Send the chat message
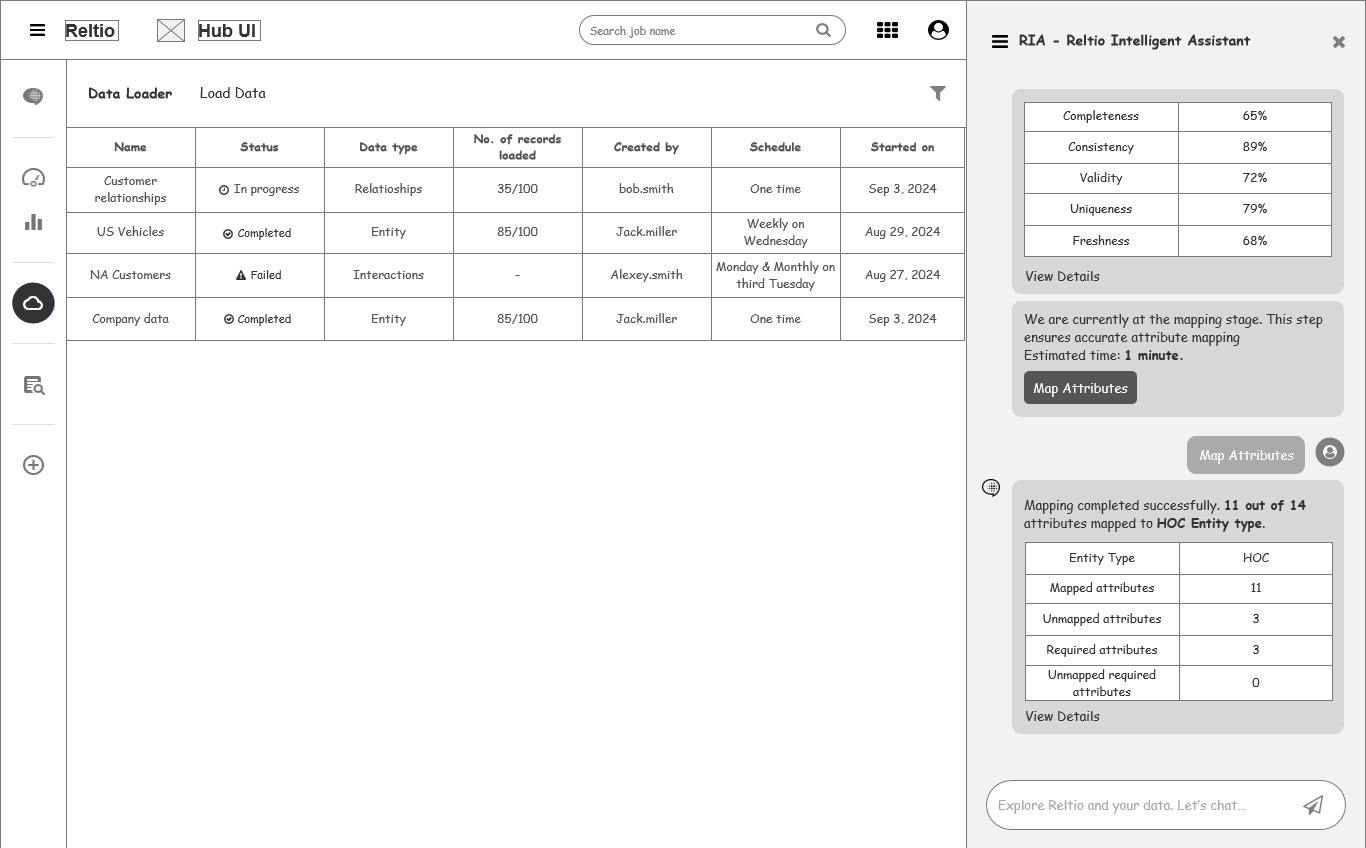Screen dimensions: 1366x848 pyautogui.click(x=1313, y=805)
